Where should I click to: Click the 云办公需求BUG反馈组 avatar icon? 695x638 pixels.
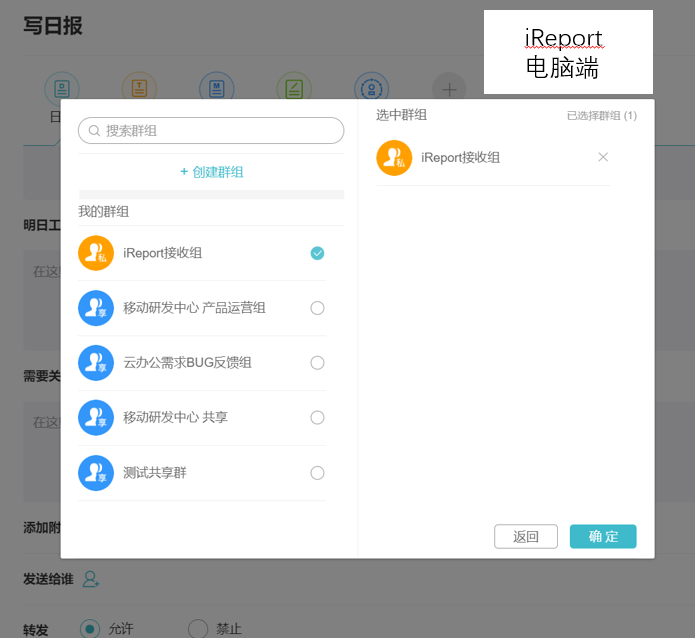pyautogui.click(x=96, y=363)
